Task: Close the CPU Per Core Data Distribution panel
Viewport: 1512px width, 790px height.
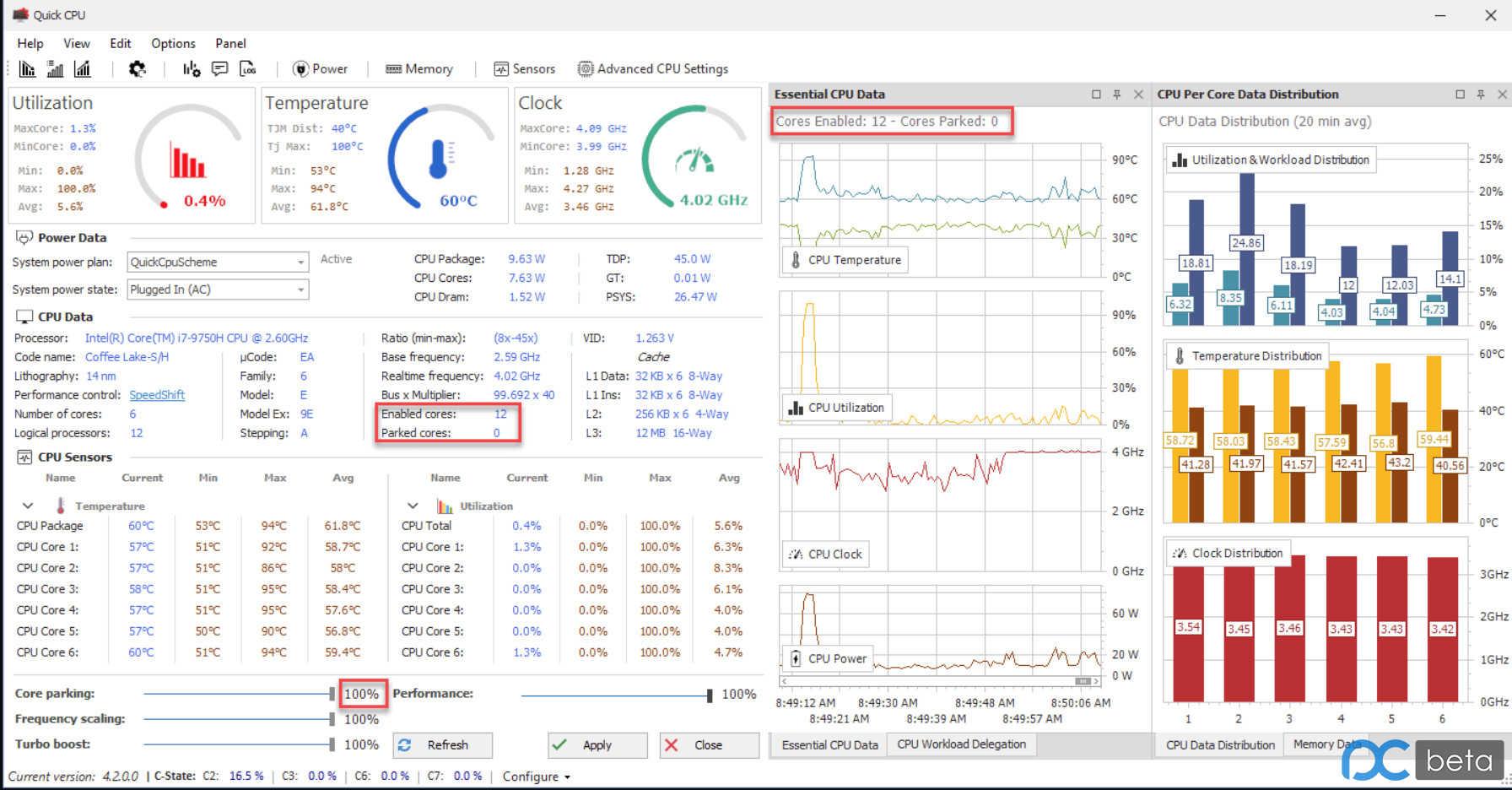Action: pos(1502,95)
